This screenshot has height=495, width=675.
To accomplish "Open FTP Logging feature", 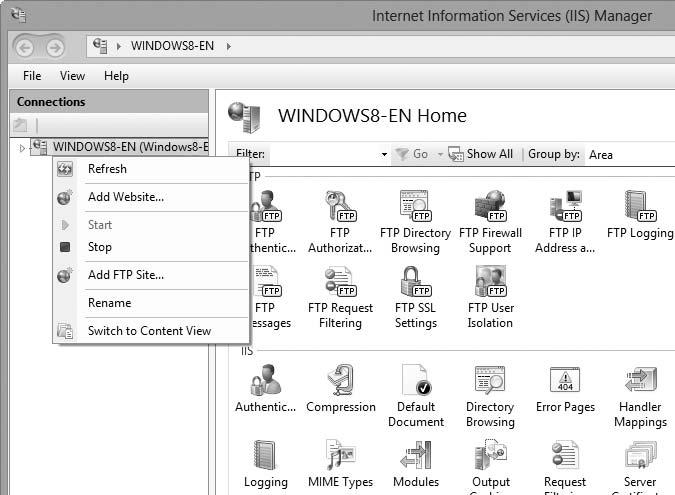I will pyautogui.click(x=640, y=215).
